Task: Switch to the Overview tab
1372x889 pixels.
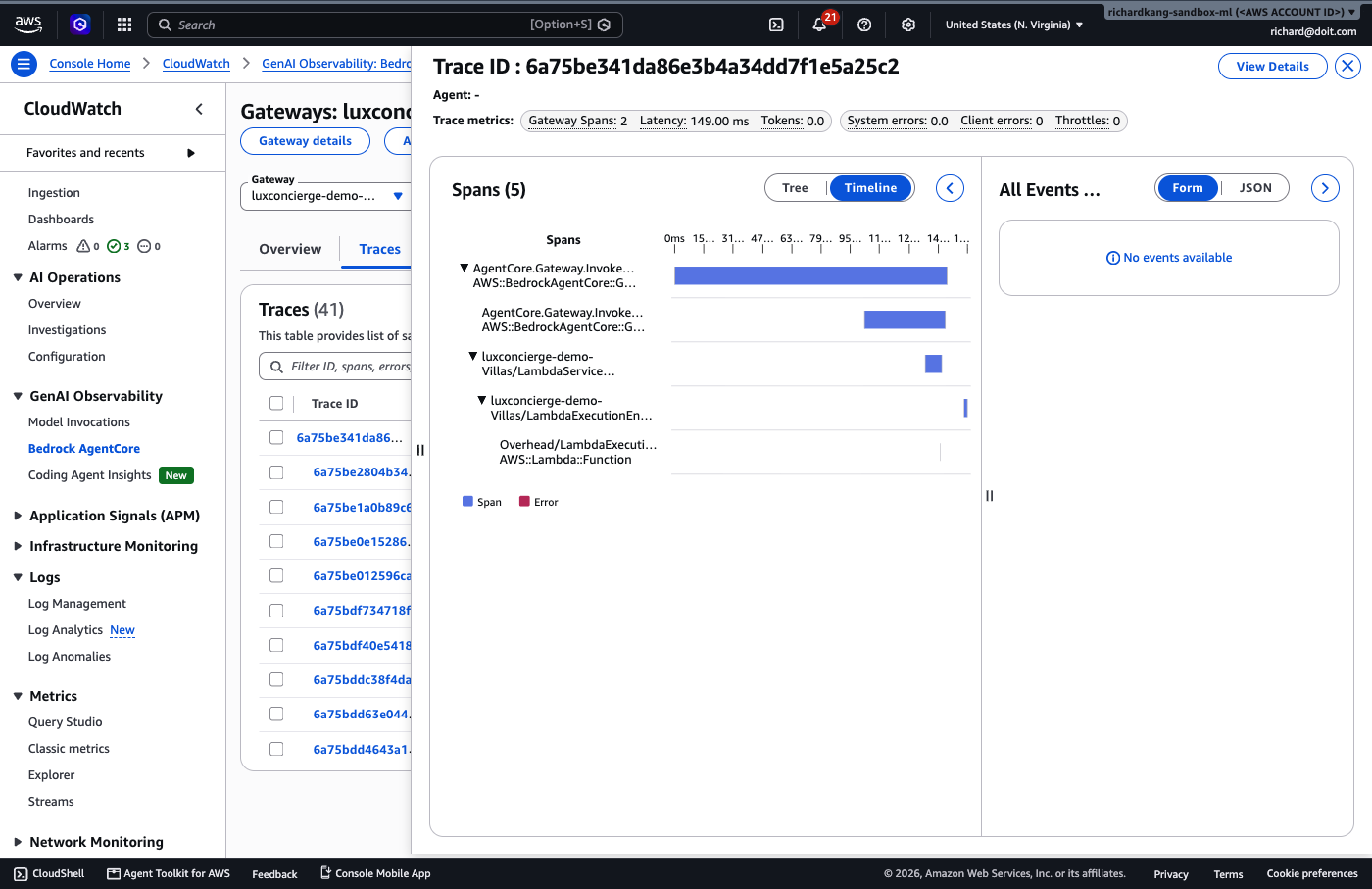Action: click(290, 249)
